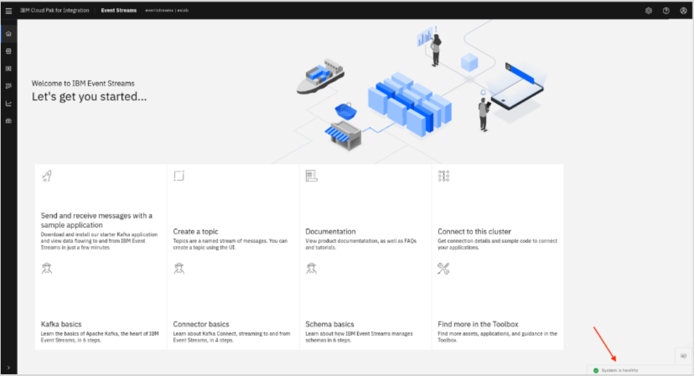The image size is (694, 376).
Task: Open the Connector basics tutorial tile
Action: point(233,303)
